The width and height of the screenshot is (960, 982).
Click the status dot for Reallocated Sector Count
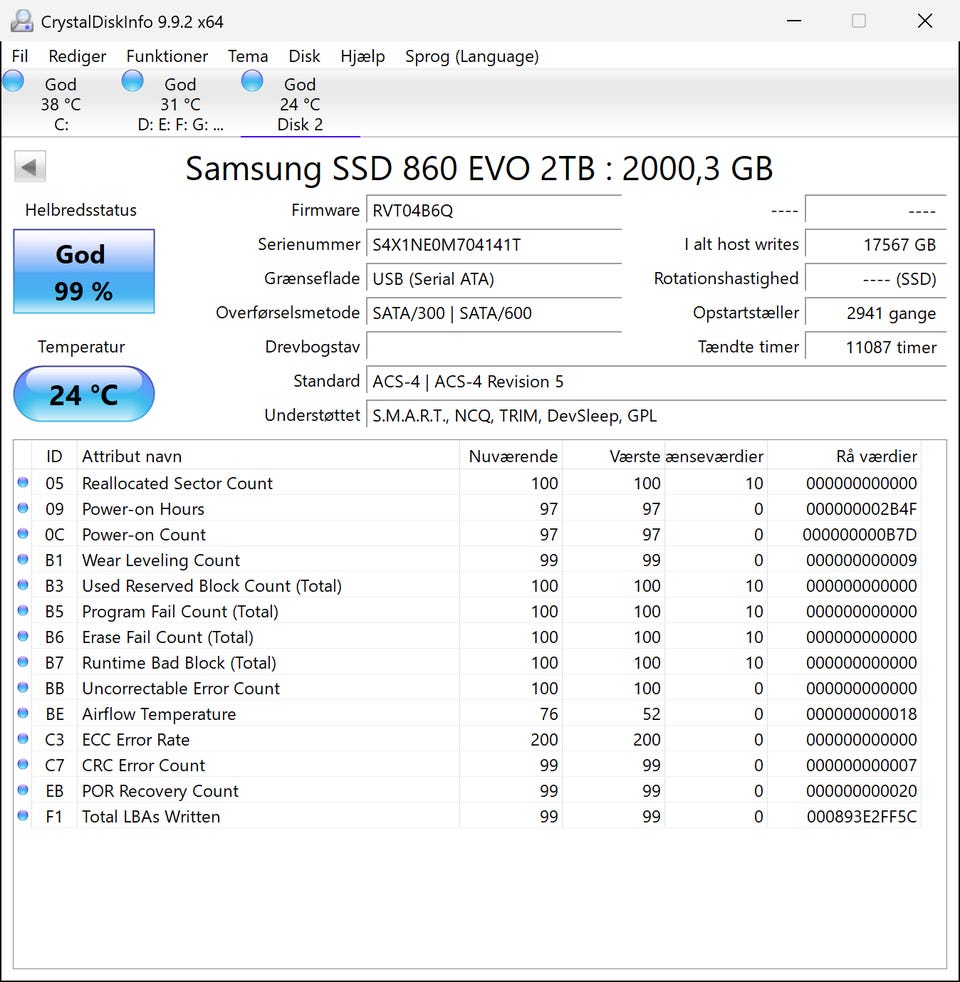pos(23,482)
